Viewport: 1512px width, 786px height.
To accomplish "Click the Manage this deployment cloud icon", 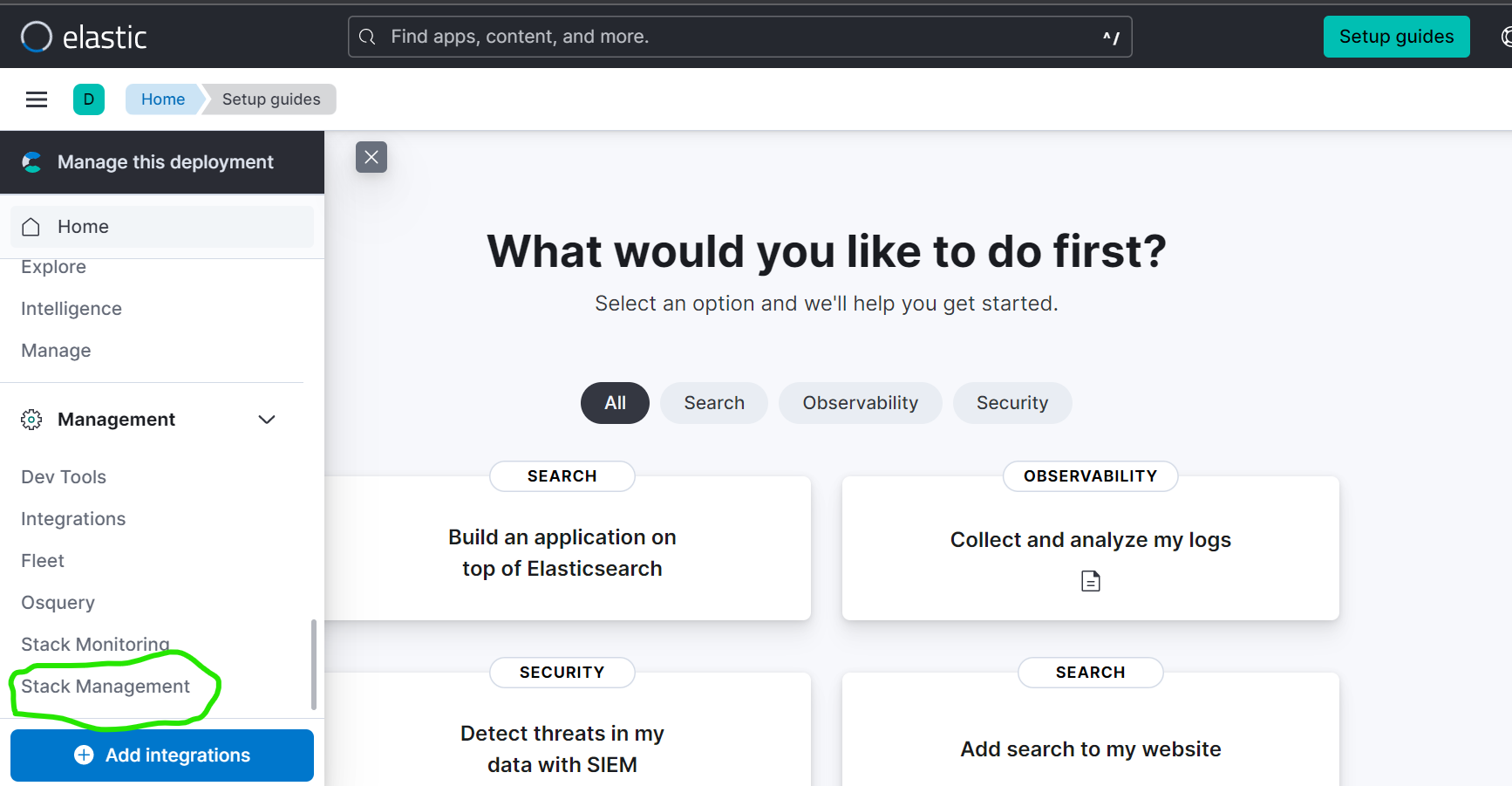I will [32, 162].
